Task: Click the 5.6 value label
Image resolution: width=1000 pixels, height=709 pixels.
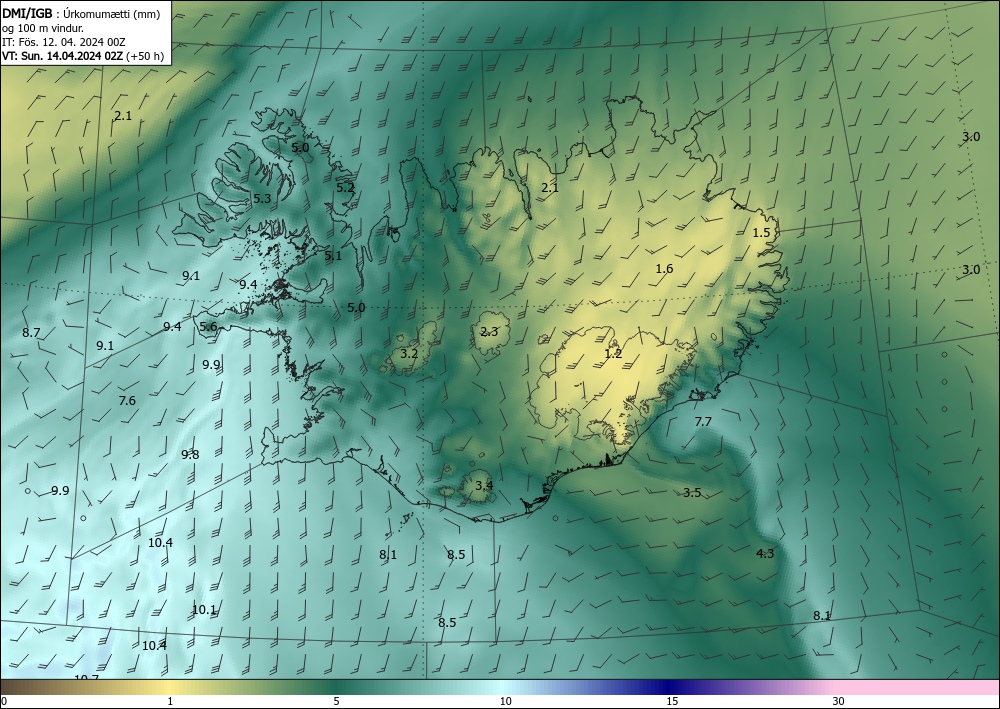Action: click(x=209, y=326)
